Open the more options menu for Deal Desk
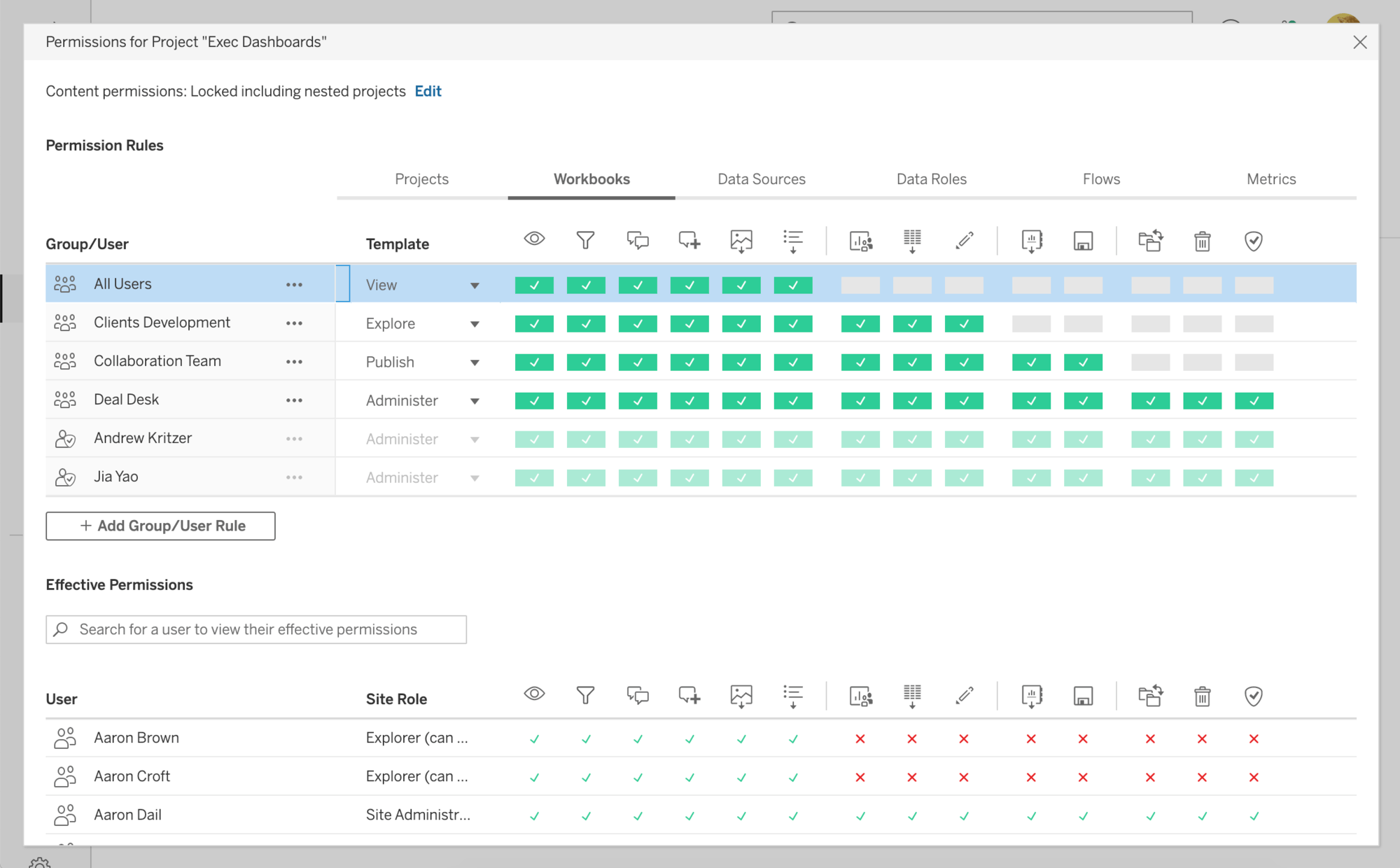This screenshot has height=868, width=1400. [294, 400]
